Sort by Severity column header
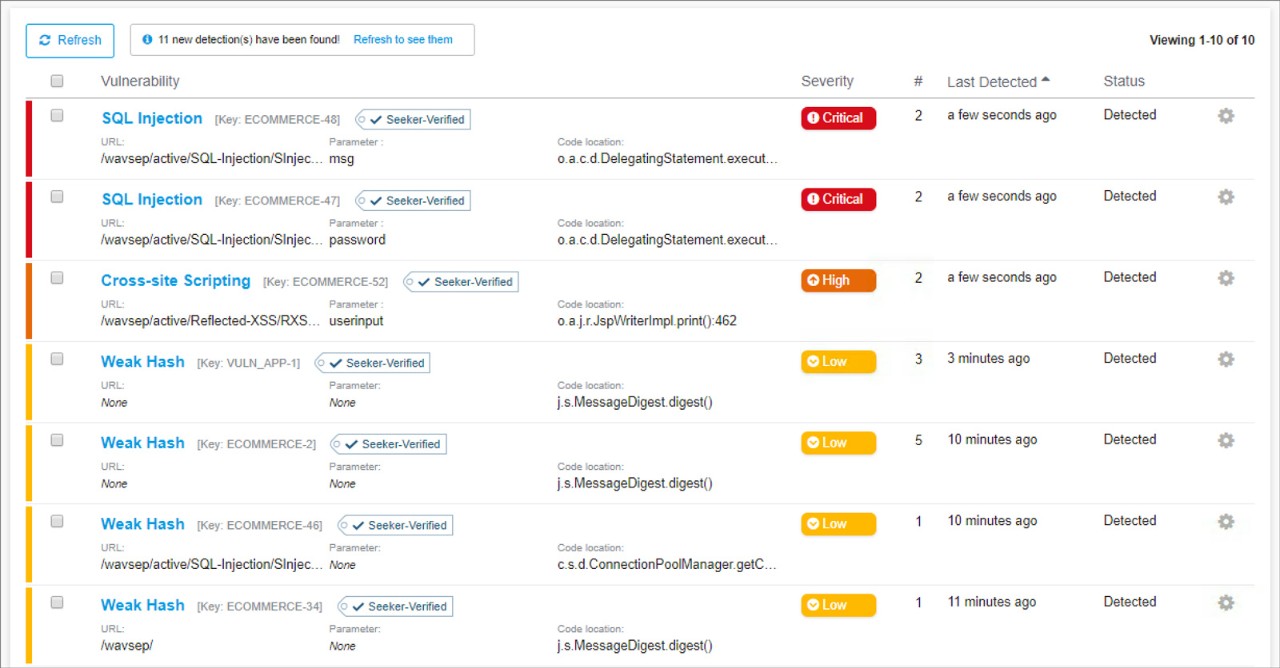Viewport: 1280px width, 668px height. [x=827, y=81]
